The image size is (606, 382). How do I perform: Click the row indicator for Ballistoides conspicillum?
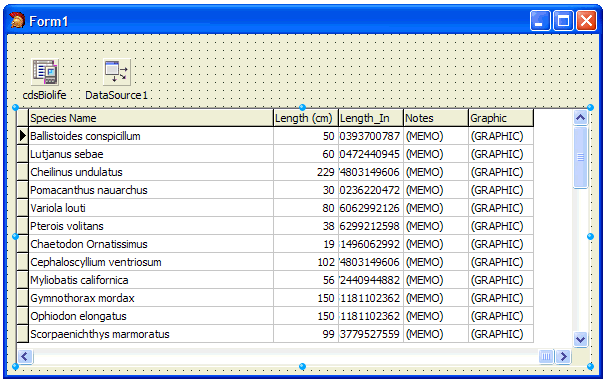click(x=23, y=136)
